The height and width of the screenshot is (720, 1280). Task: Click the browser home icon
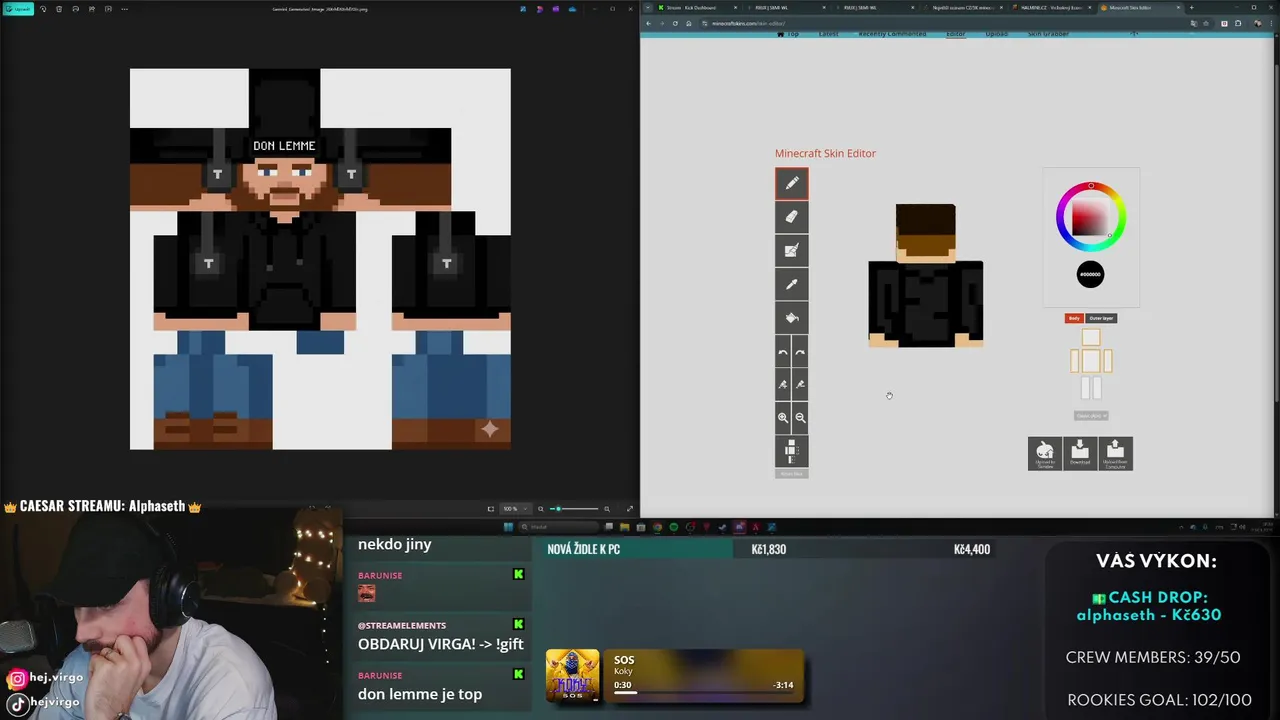[x=688, y=23]
